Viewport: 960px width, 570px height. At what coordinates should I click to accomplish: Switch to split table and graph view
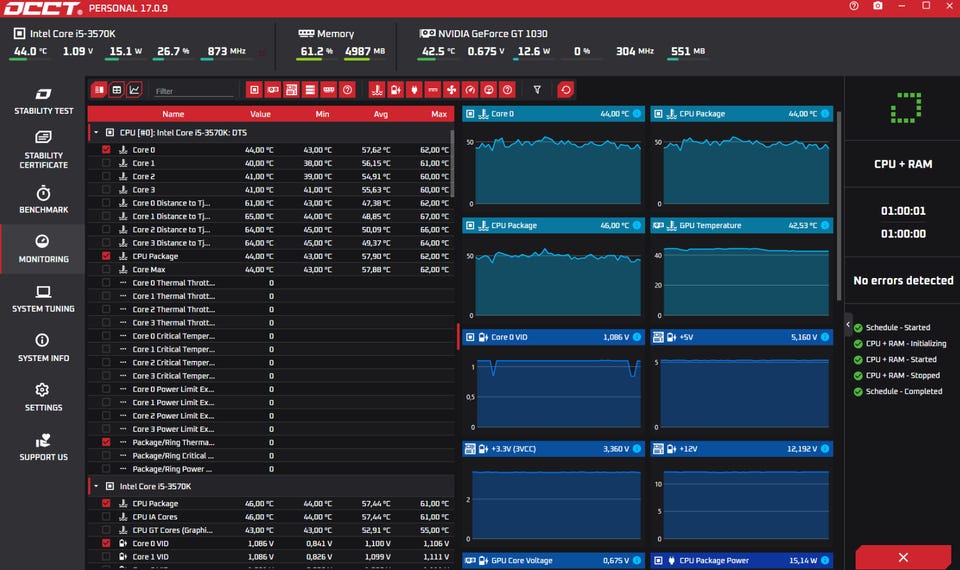tap(99, 90)
